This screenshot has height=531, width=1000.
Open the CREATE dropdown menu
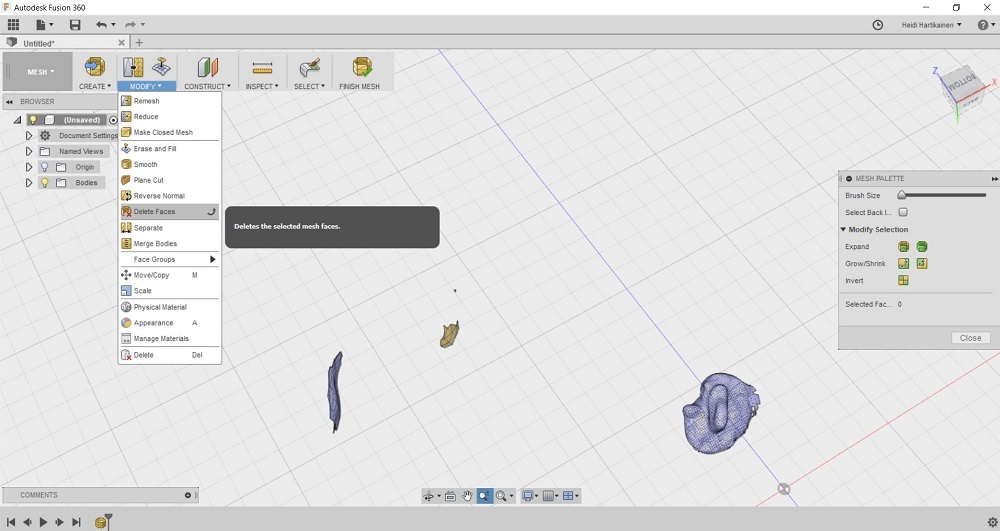click(94, 86)
